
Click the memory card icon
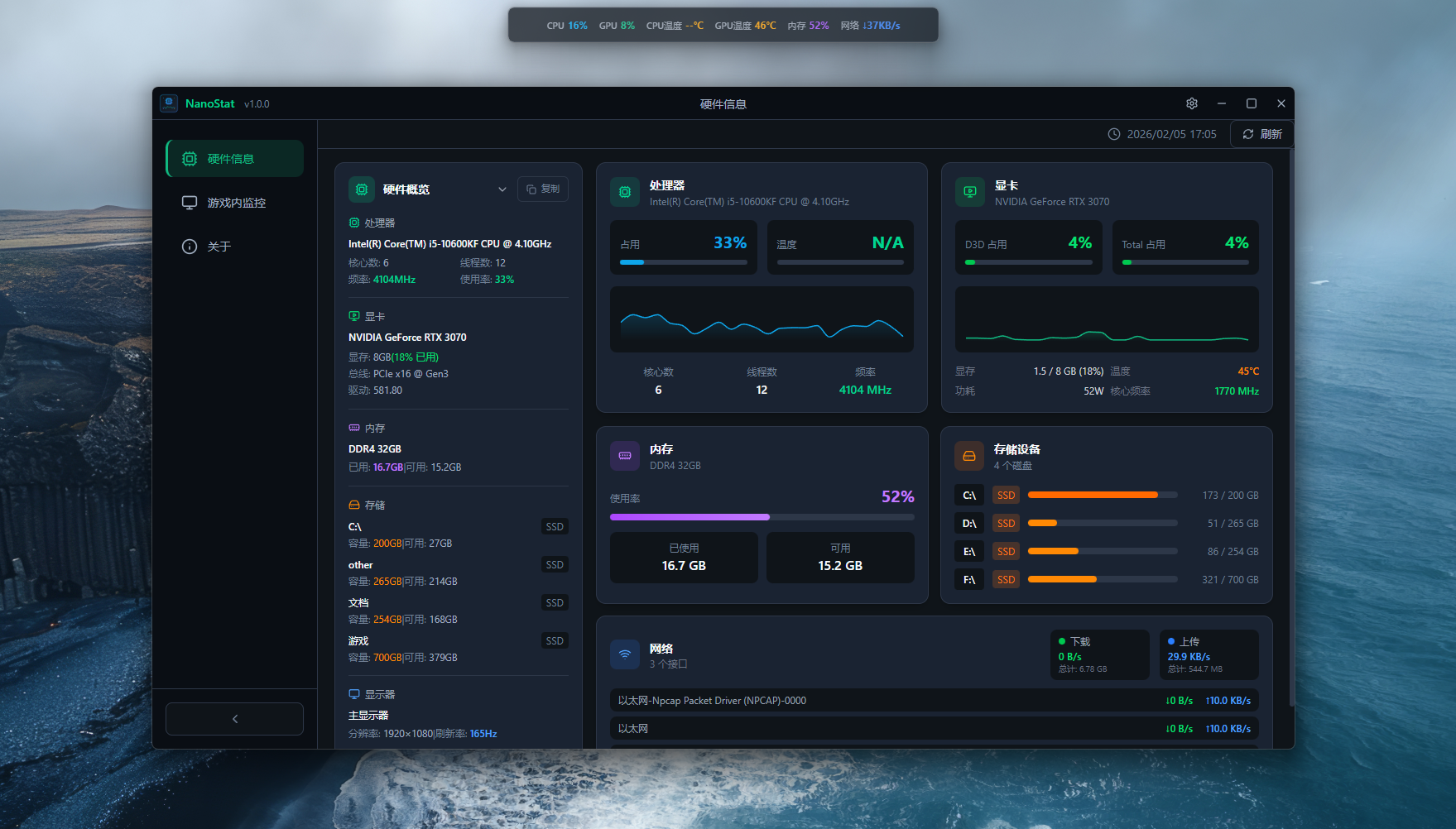[x=625, y=456]
